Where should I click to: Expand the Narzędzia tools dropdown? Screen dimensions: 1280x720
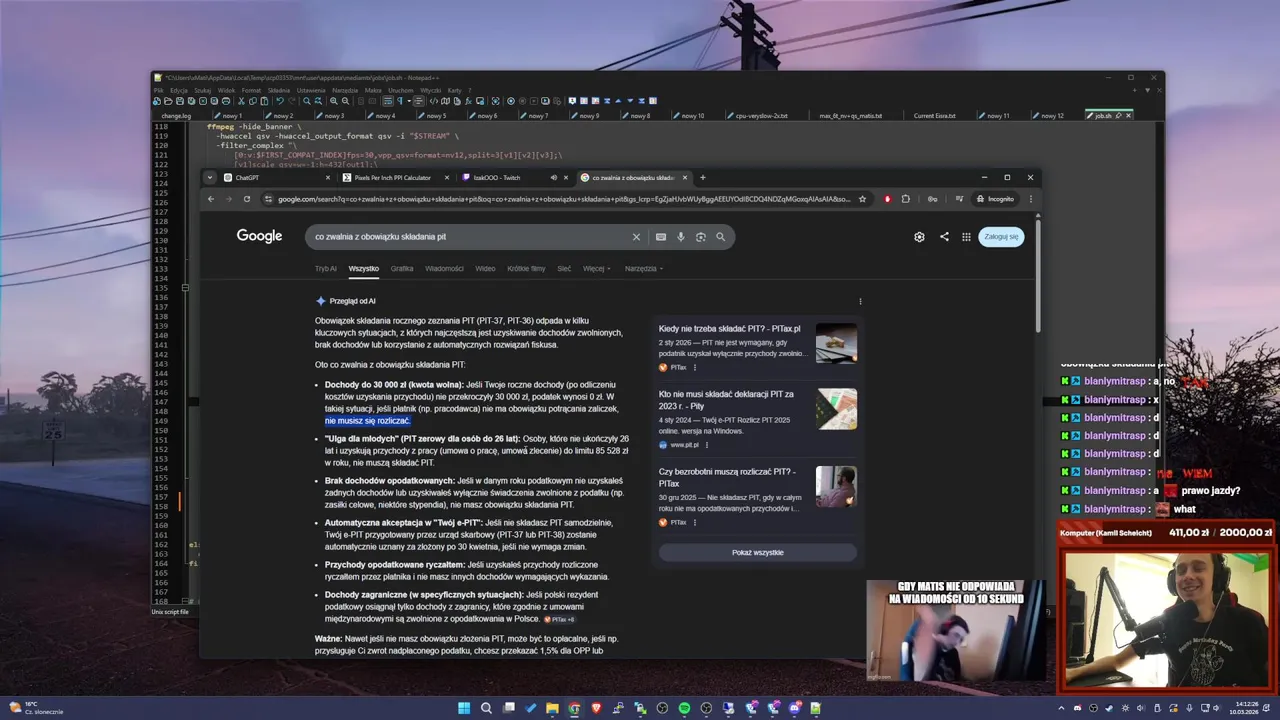(x=644, y=268)
